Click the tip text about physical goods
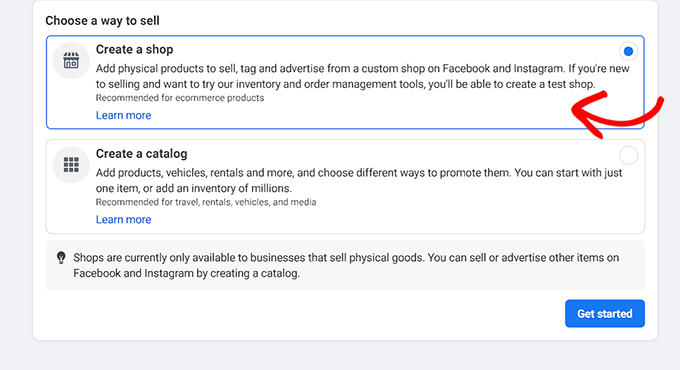Screen dimensions: 680x370 (346, 265)
